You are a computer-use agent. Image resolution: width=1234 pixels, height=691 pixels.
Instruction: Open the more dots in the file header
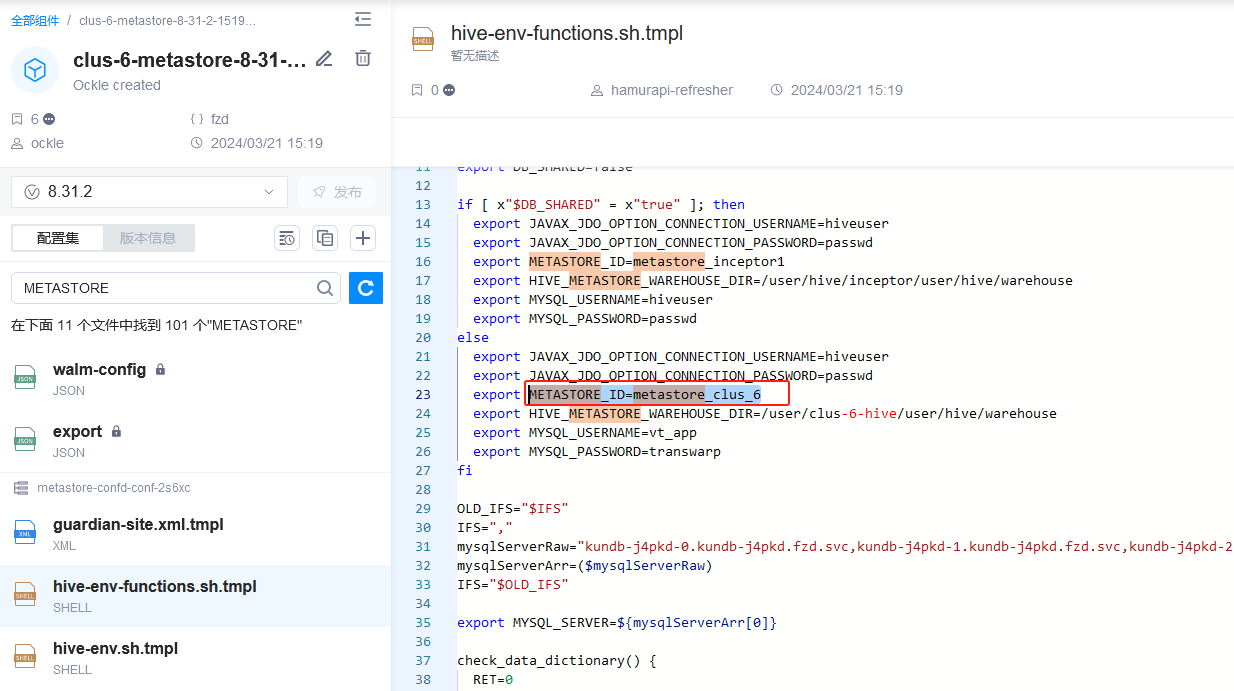click(449, 90)
